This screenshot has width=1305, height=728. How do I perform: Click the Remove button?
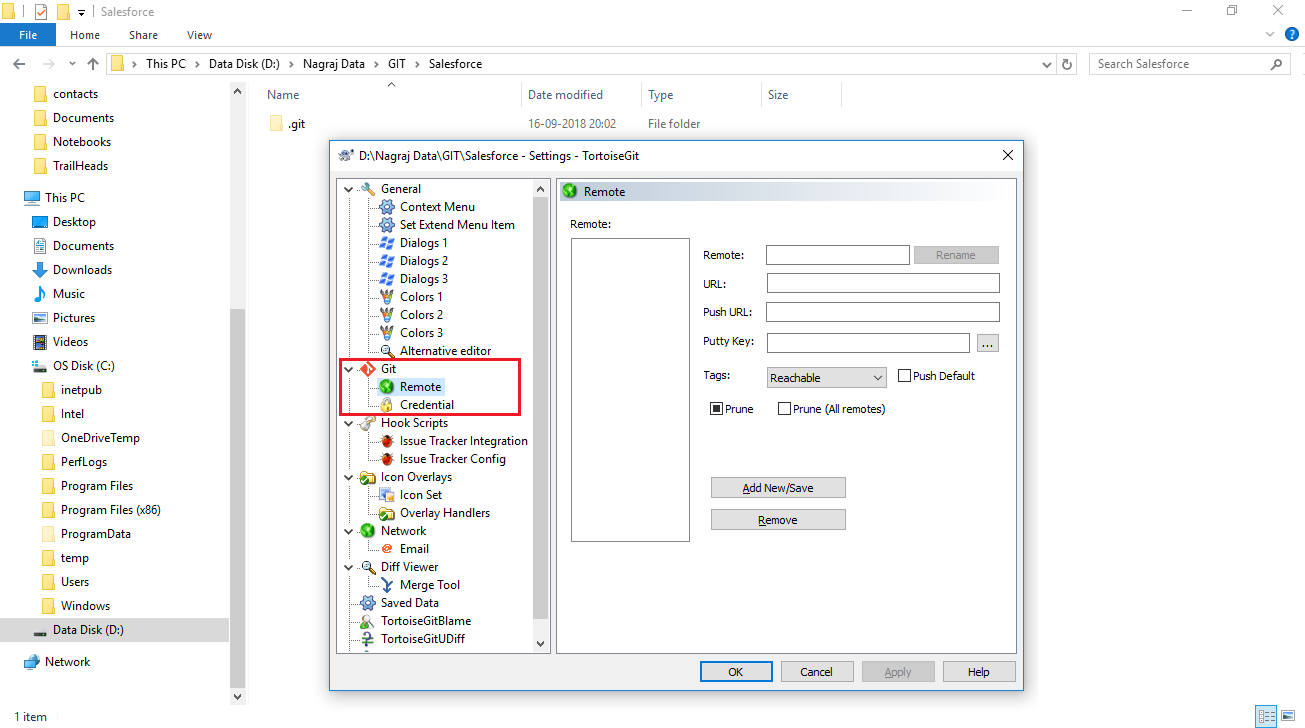[x=778, y=520]
